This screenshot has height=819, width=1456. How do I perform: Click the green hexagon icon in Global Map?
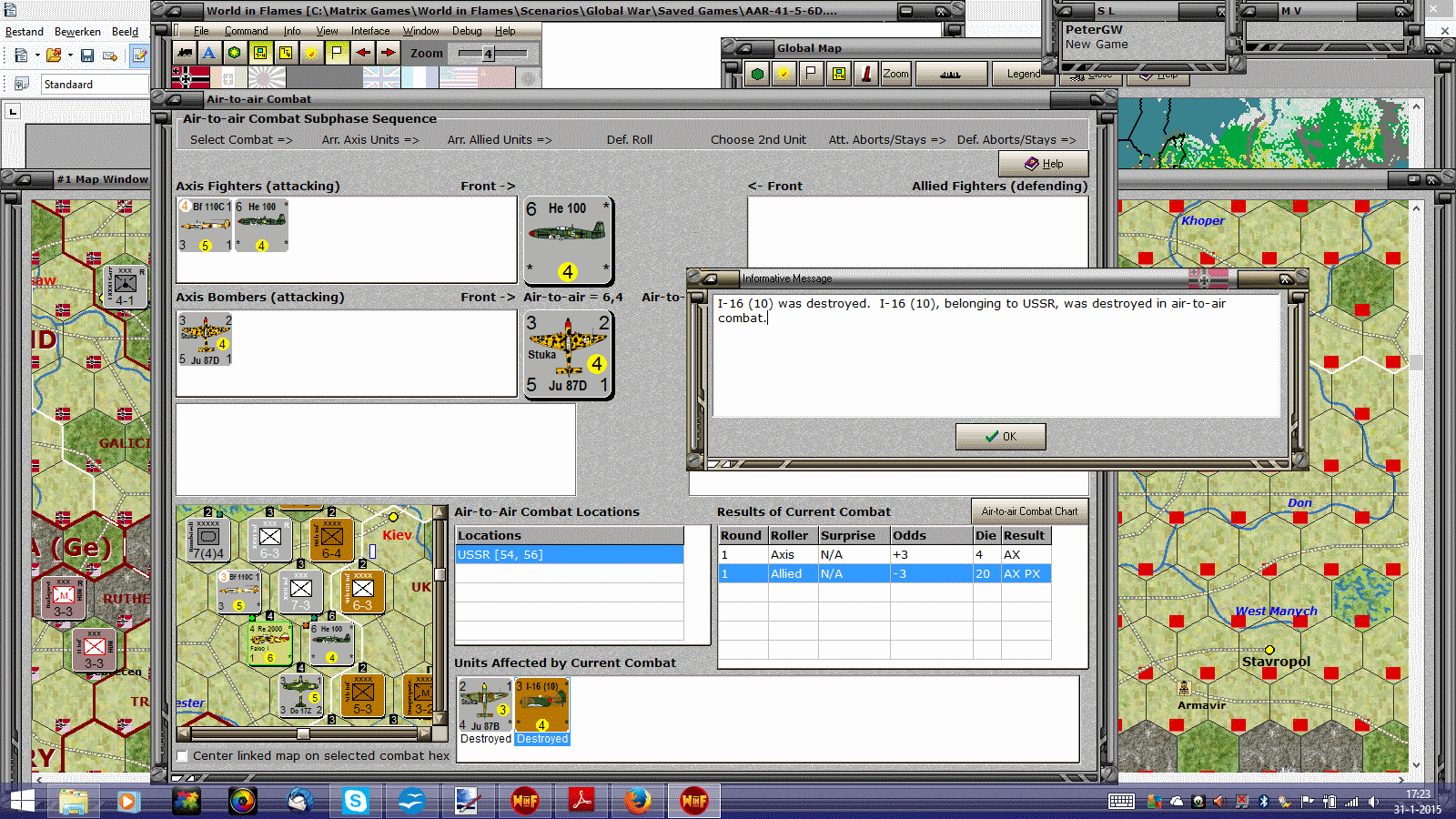pos(757,74)
